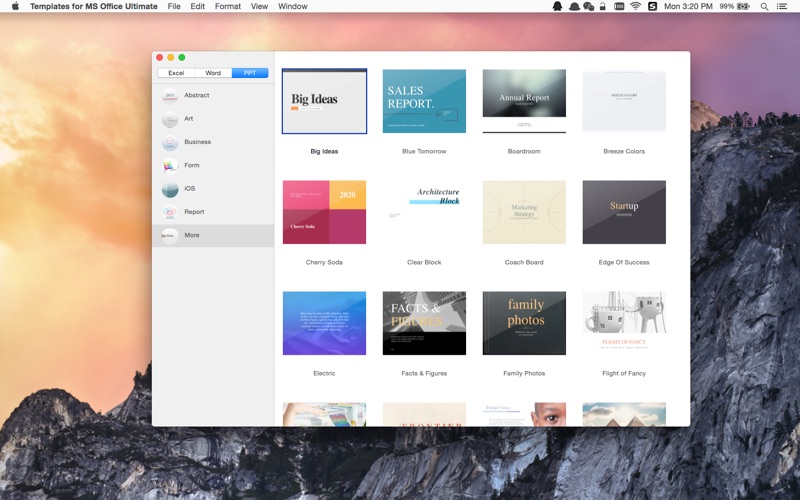Click the Sogou S menu bar icon
Screen dimensions: 800x500
[x=653, y=6]
